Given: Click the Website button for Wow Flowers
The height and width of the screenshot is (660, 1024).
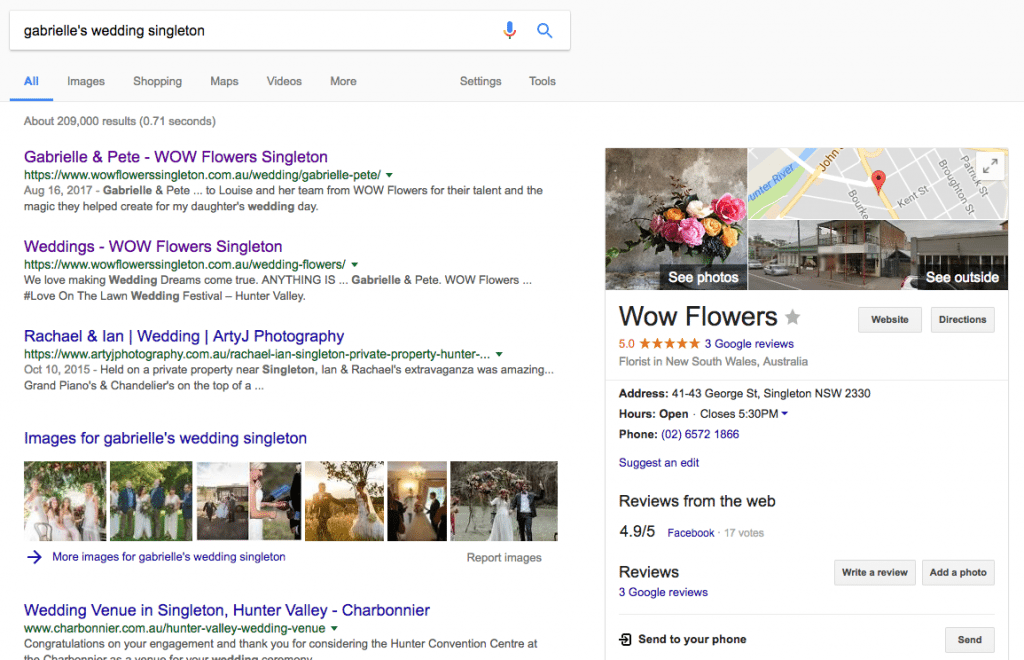Looking at the screenshot, I should click(x=889, y=320).
